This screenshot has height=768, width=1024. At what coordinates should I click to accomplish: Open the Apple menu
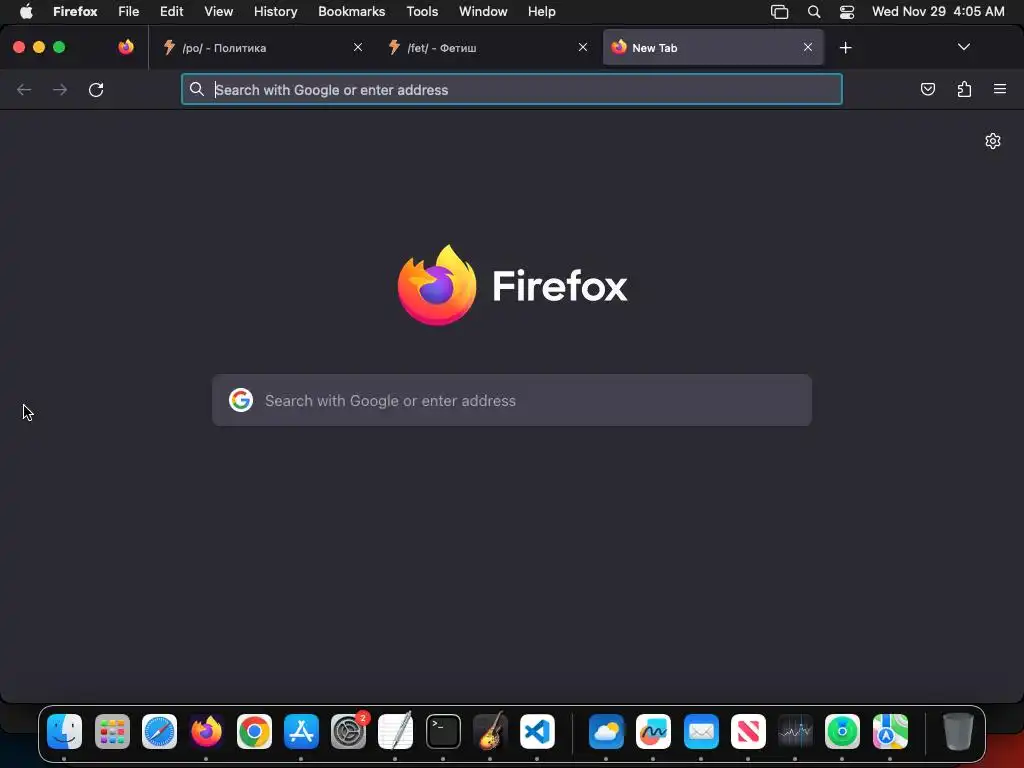(26, 12)
